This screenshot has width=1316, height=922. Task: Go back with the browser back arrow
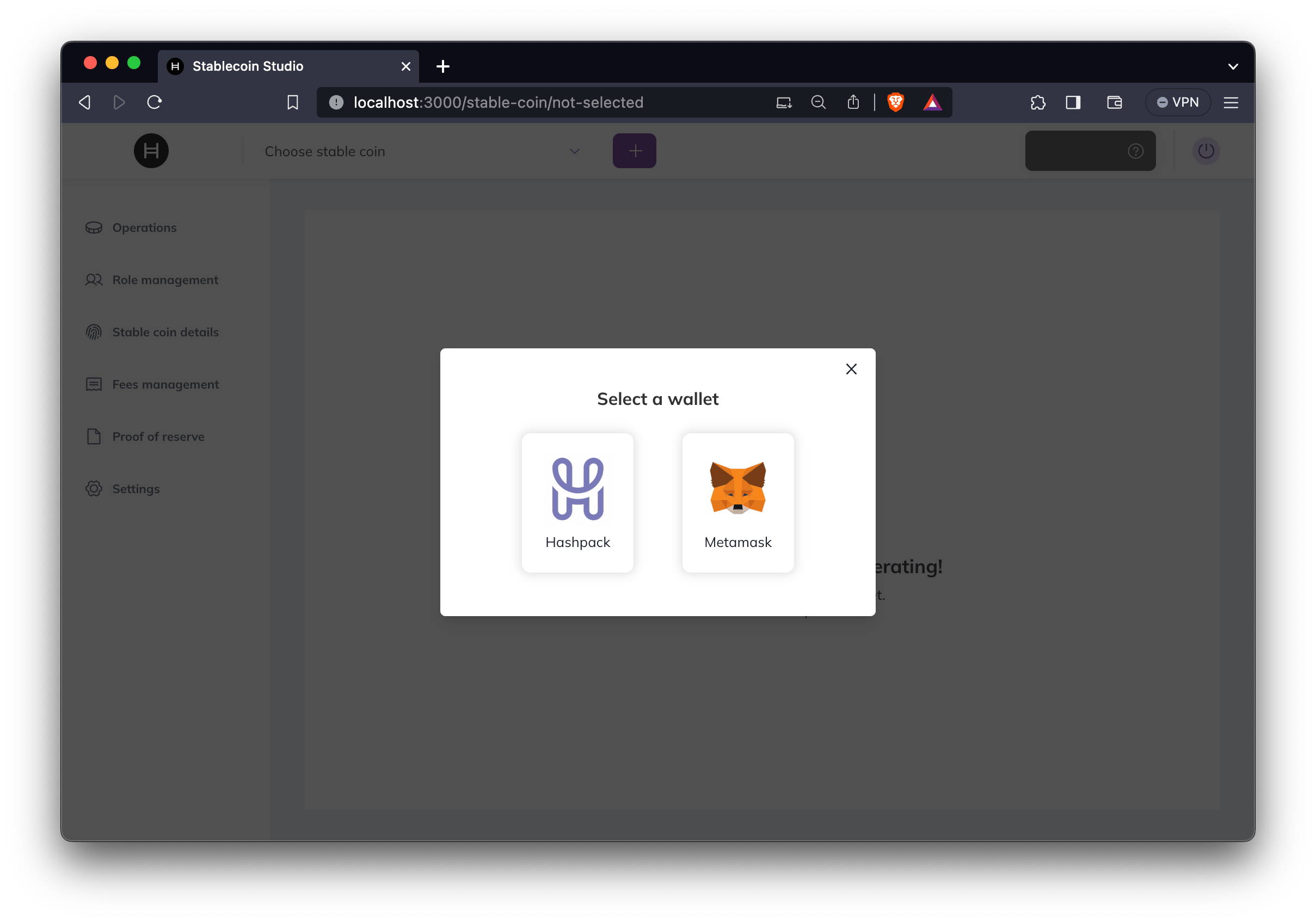85,102
